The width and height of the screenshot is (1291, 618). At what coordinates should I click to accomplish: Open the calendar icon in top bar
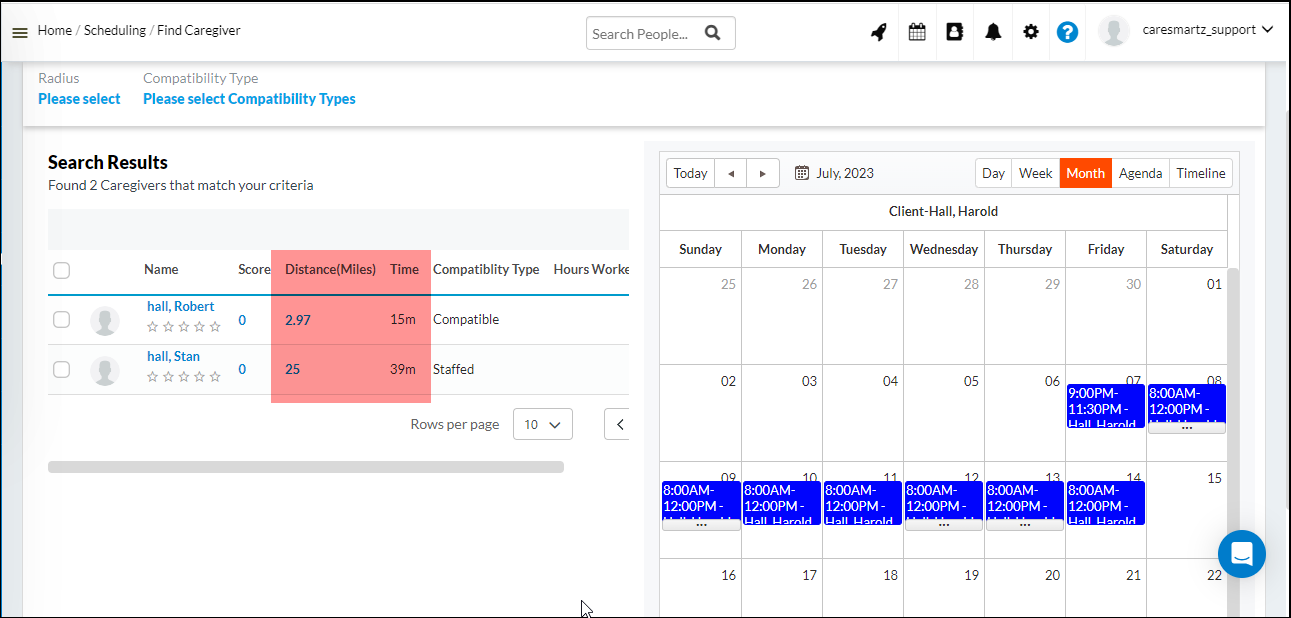tap(917, 32)
